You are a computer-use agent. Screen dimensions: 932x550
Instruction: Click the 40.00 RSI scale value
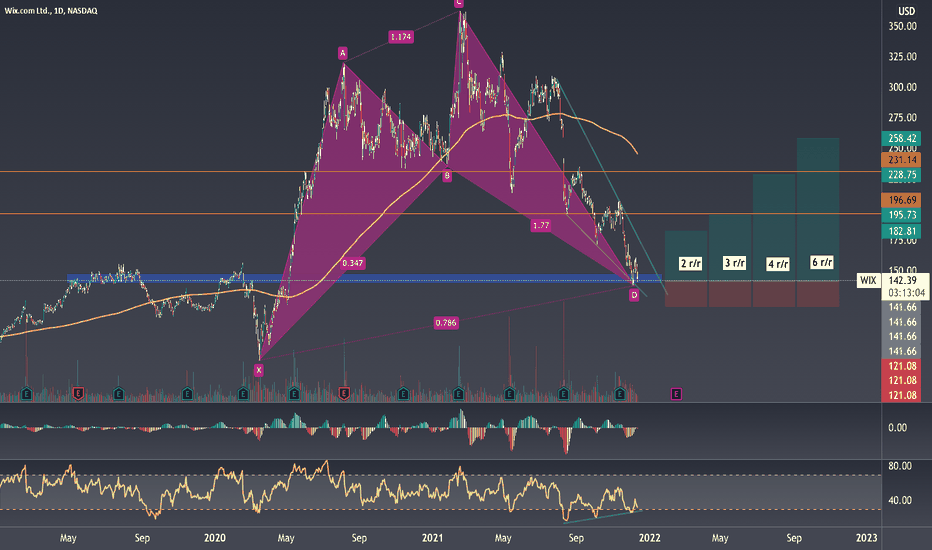tap(900, 500)
